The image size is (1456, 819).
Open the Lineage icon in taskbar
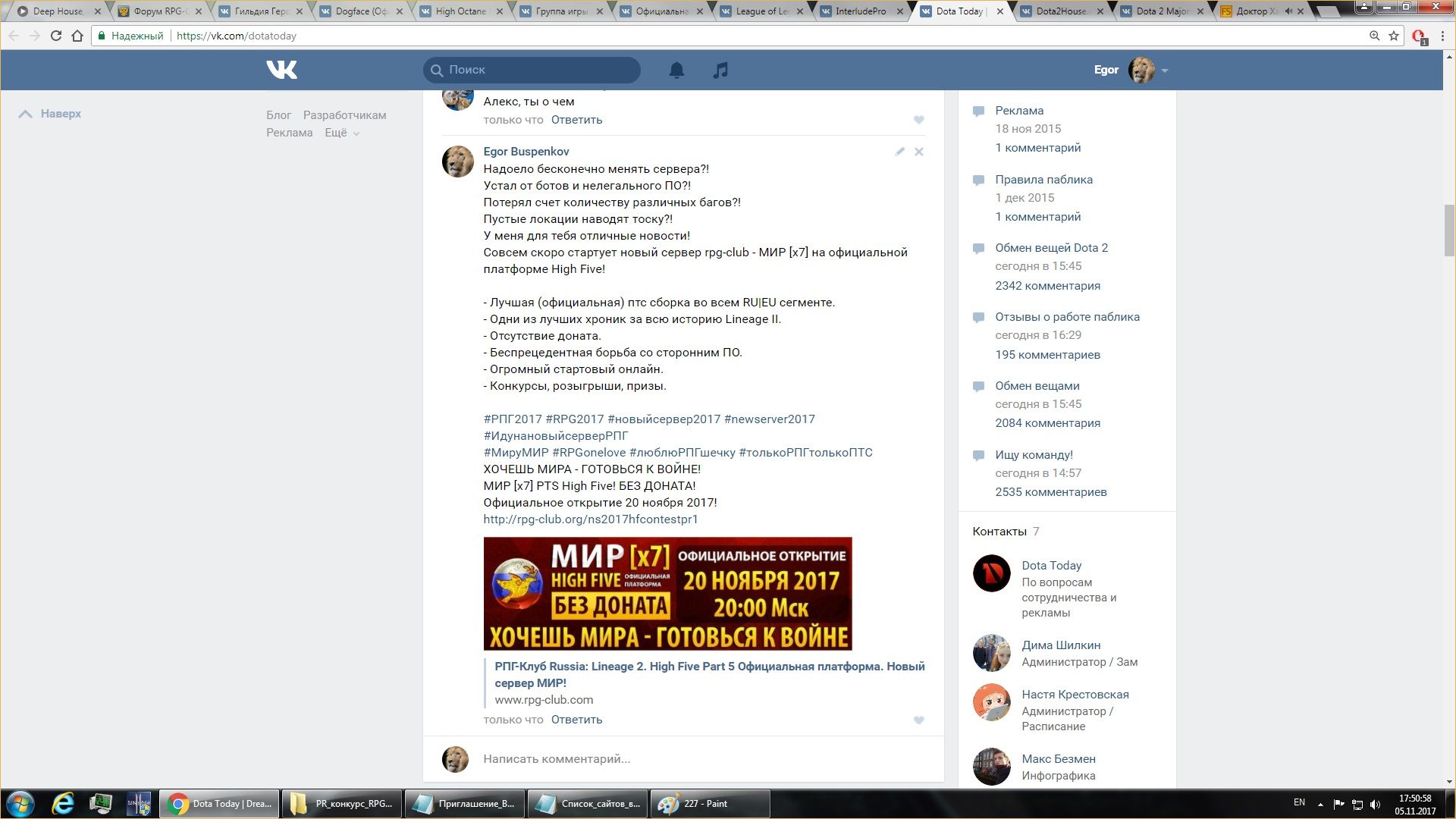(x=139, y=804)
